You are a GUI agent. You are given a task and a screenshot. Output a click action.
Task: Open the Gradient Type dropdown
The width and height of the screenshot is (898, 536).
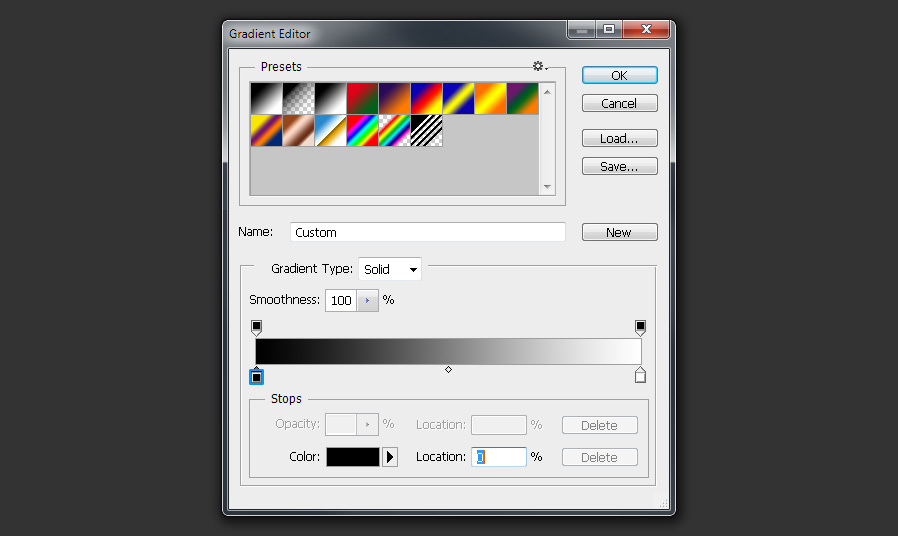[390, 269]
